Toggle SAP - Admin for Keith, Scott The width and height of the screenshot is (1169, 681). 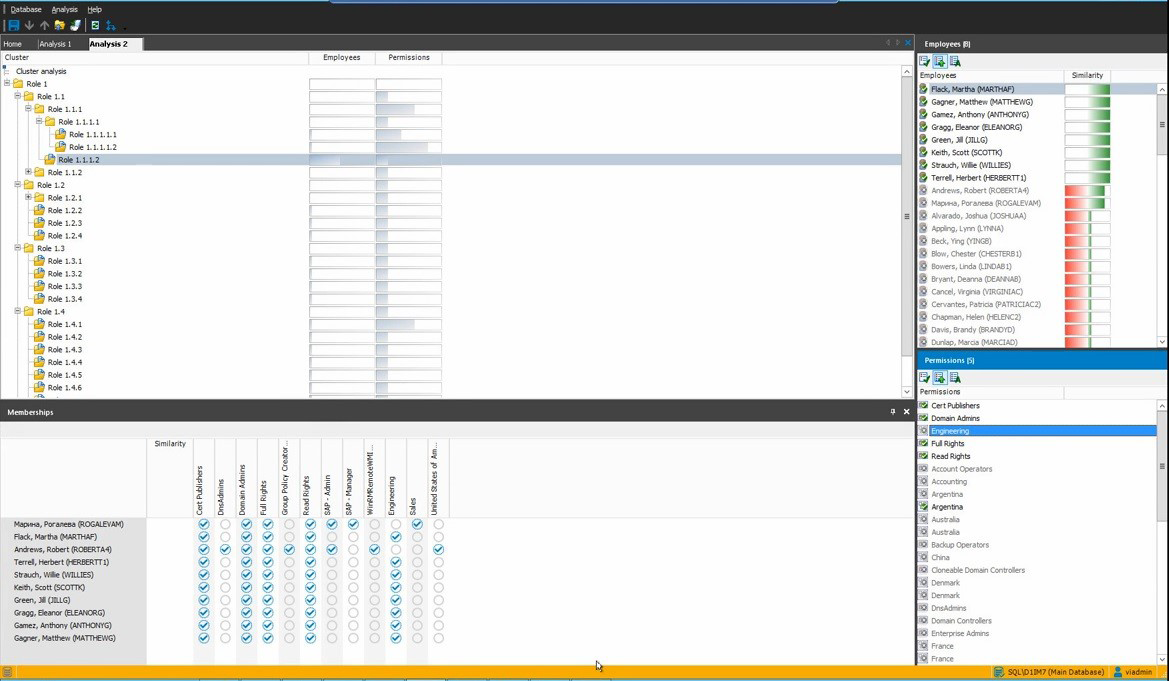tap(332, 588)
